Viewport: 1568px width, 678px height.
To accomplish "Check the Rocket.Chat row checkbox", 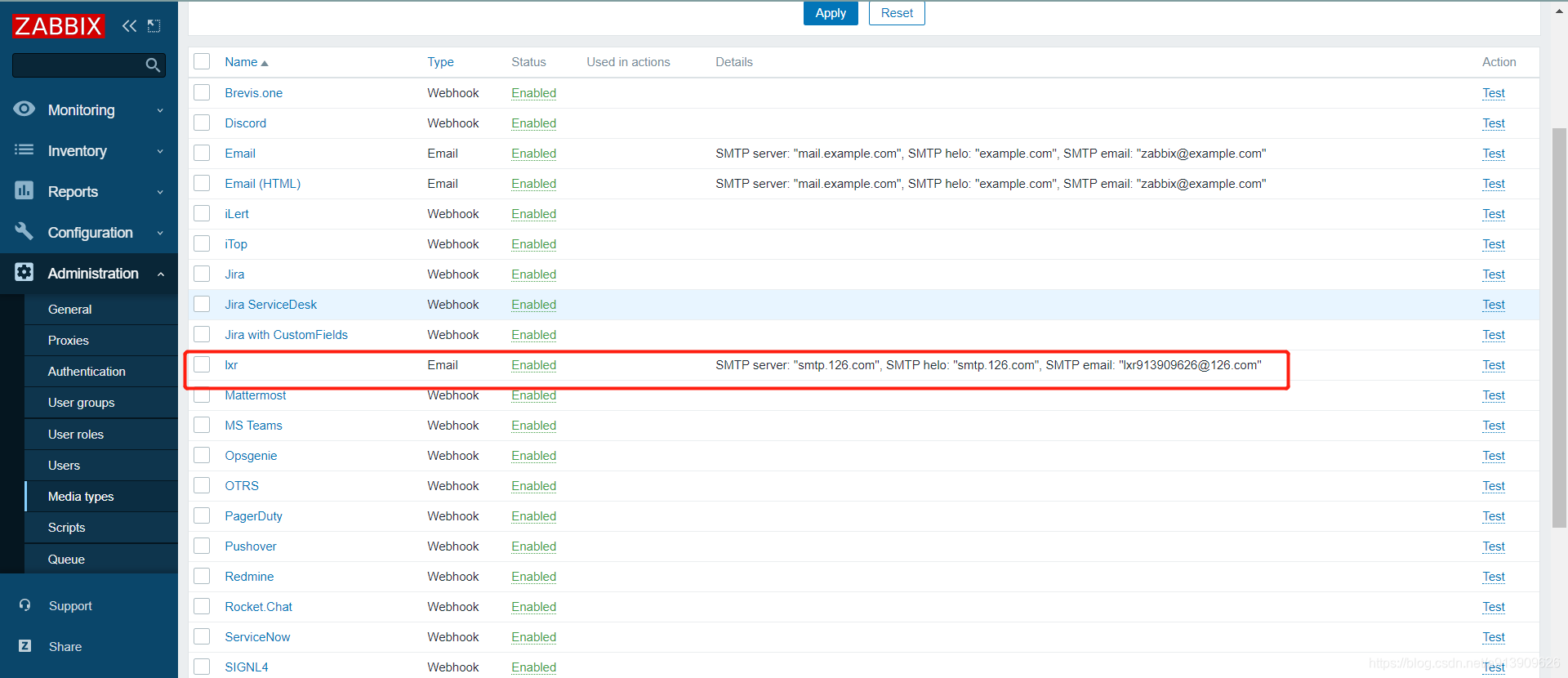I will coord(202,606).
